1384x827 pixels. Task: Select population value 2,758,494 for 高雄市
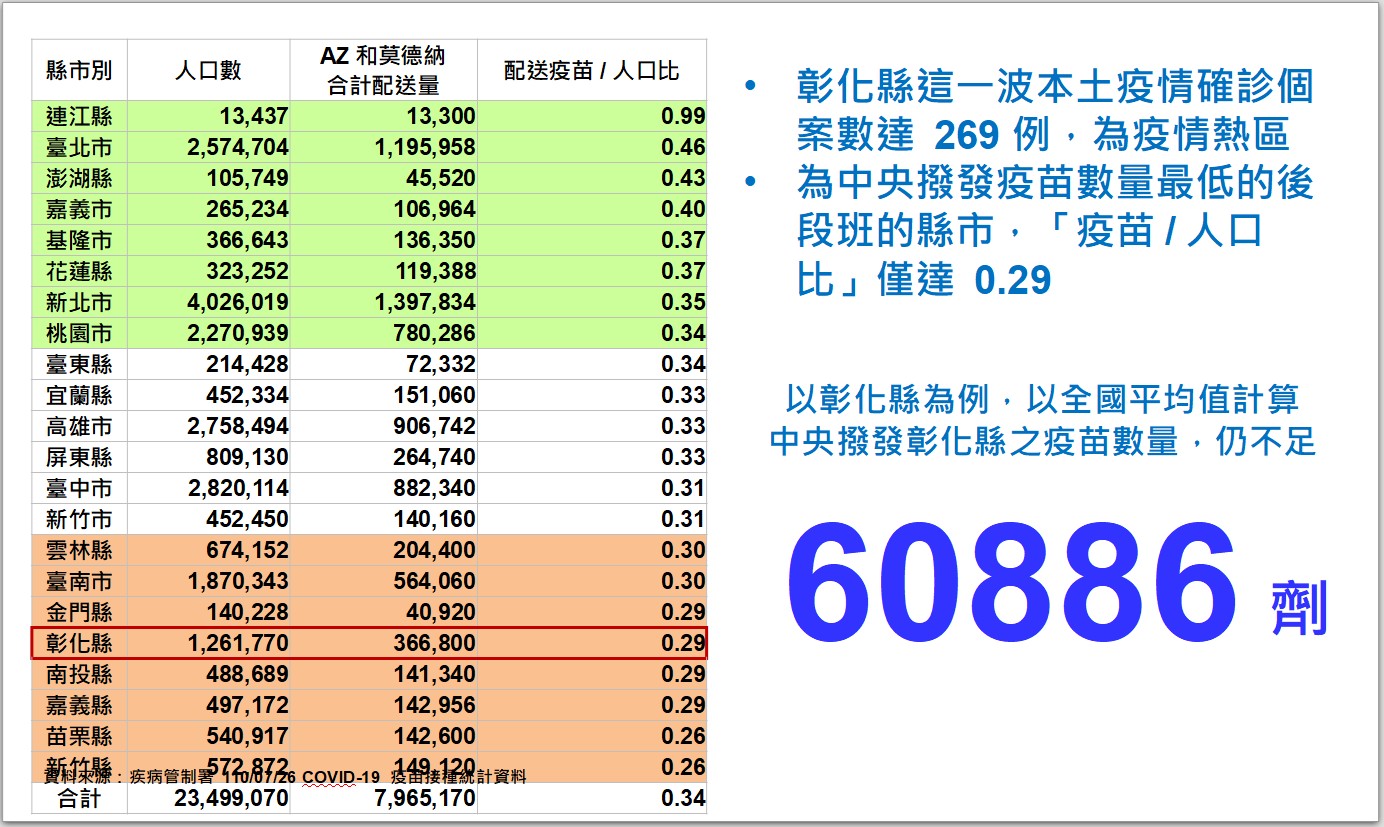coord(238,426)
